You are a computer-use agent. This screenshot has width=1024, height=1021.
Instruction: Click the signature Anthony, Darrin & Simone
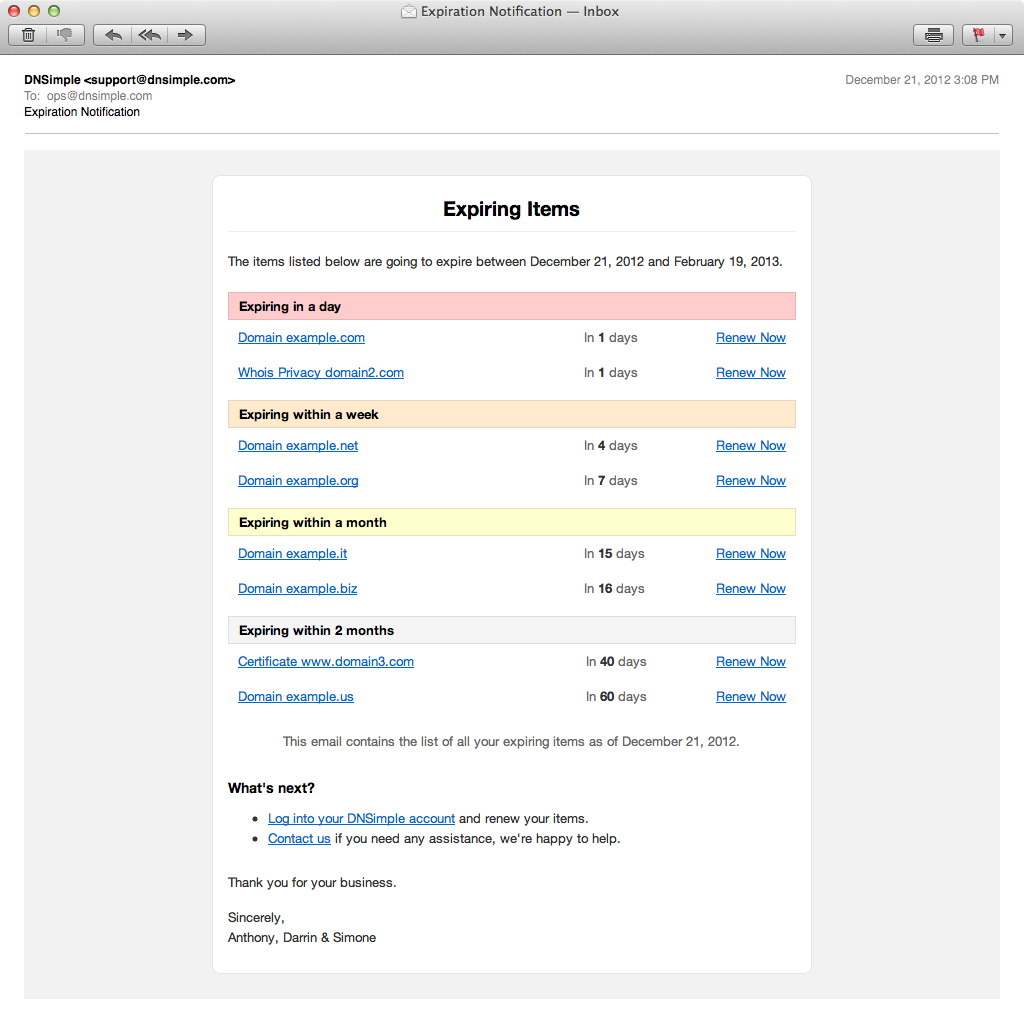[x=302, y=937]
